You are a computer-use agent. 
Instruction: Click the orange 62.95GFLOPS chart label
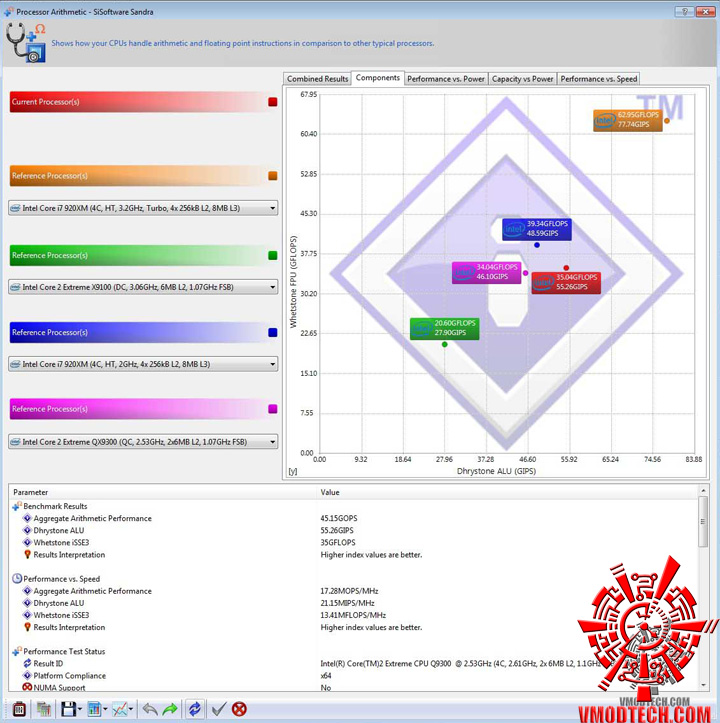tap(628, 120)
